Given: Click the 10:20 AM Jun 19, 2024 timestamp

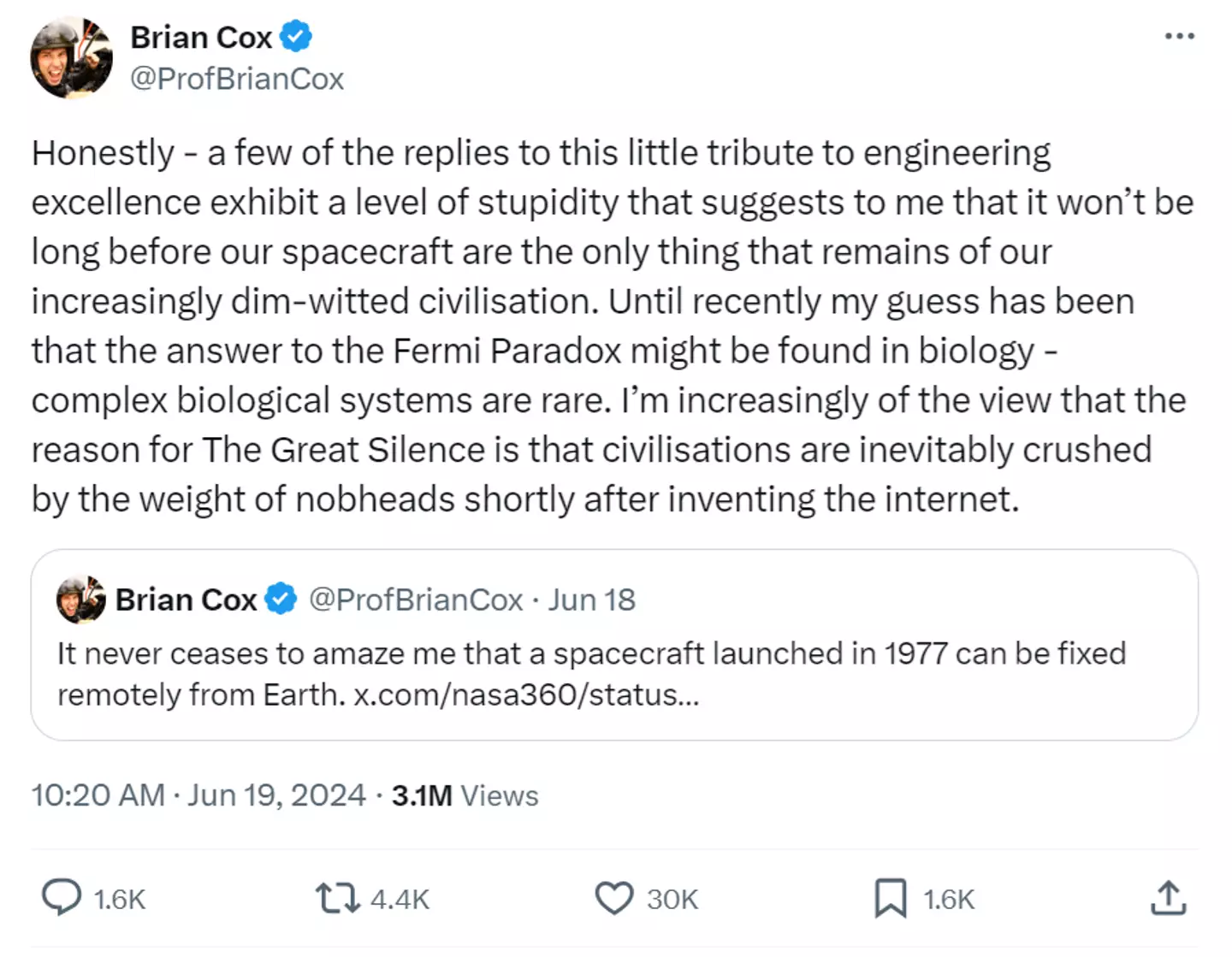Looking at the screenshot, I should (198, 795).
